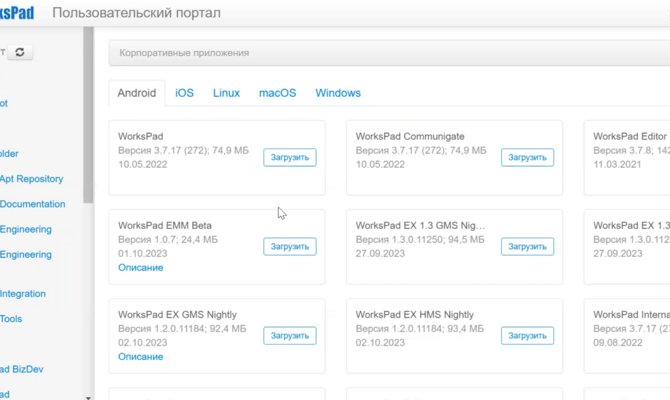Open description link for WorksPad EX GMS Nightly
This screenshot has height=400, width=670.
click(x=140, y=357)
